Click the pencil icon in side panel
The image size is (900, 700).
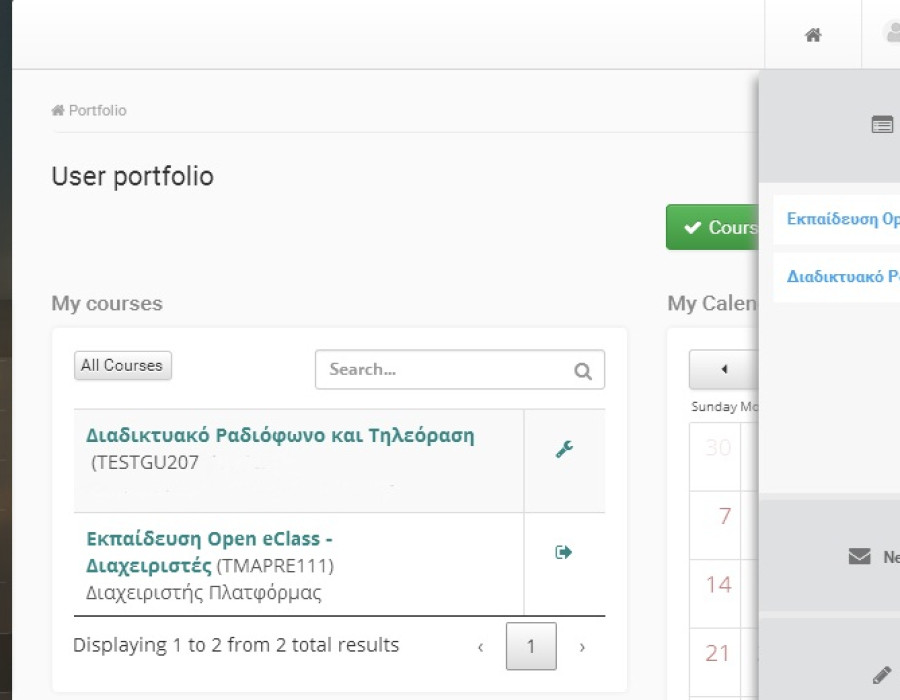pyautogui.click(x=882, y=675)
